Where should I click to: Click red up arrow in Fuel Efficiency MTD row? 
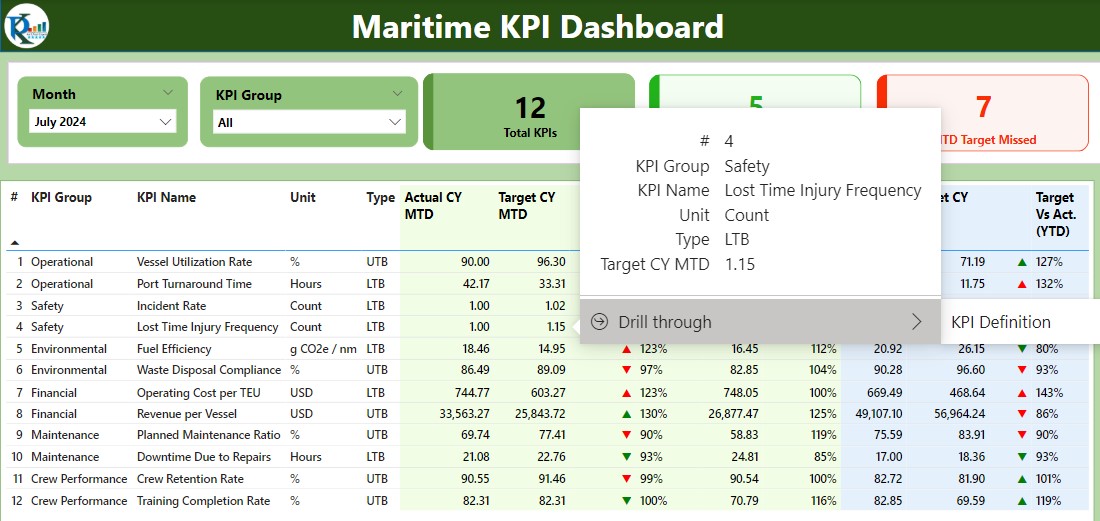point(626,349)
